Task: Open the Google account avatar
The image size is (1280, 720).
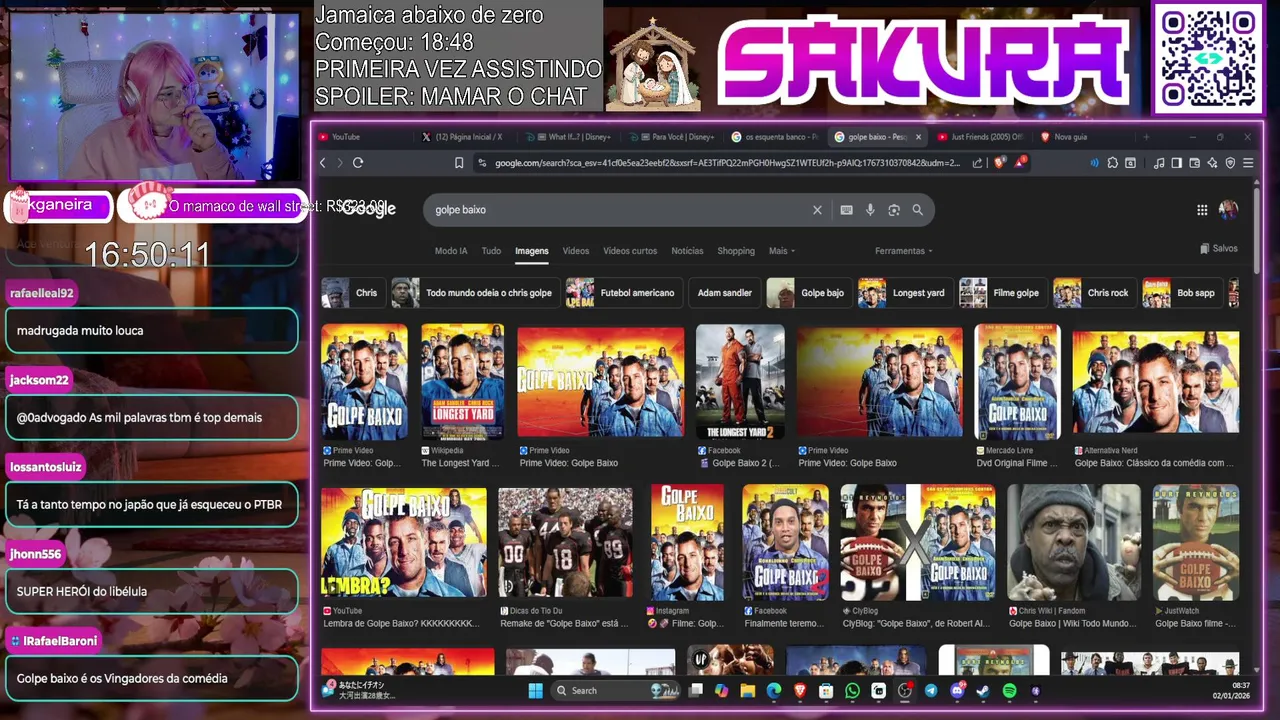Action: [x=1228, y=210]
